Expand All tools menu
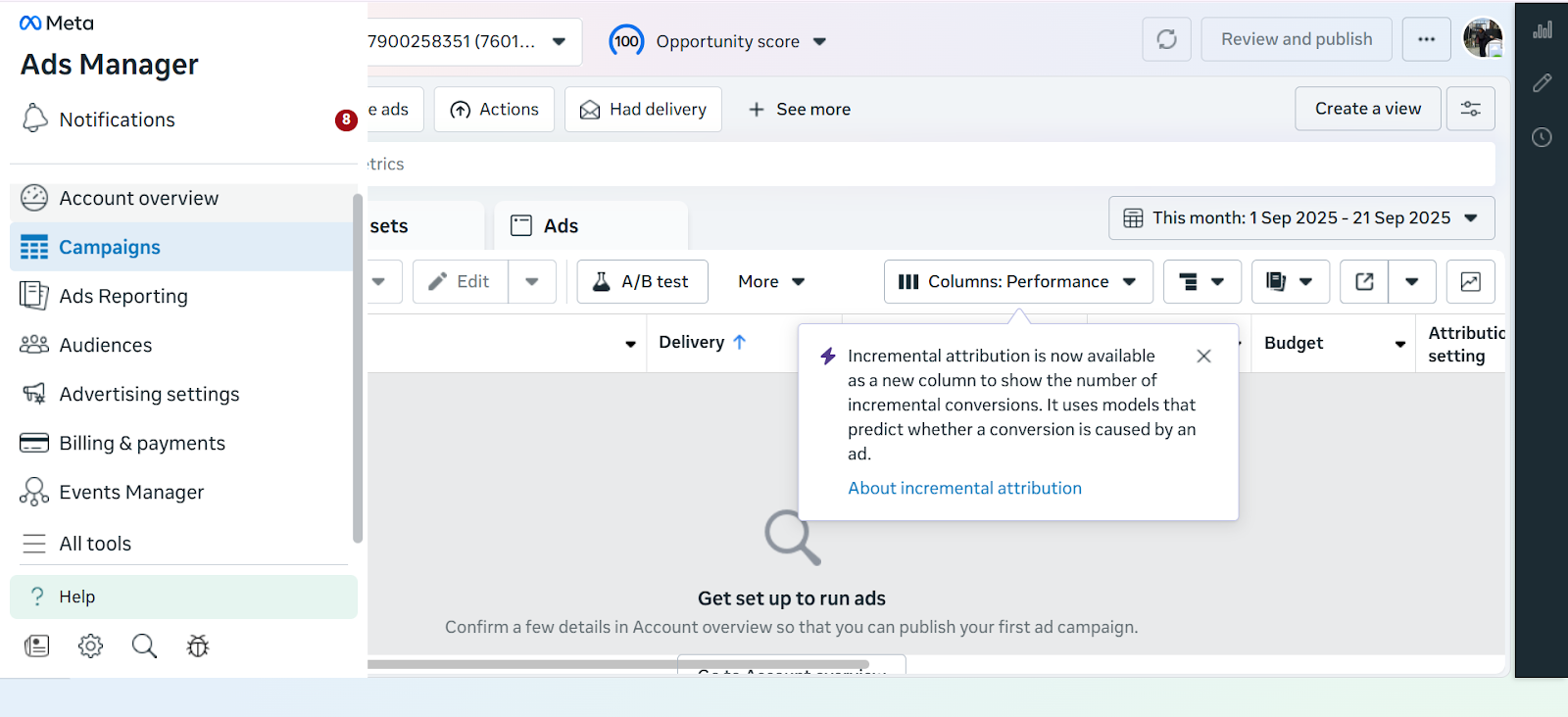The image size is (1568, 717). [183, 544]
